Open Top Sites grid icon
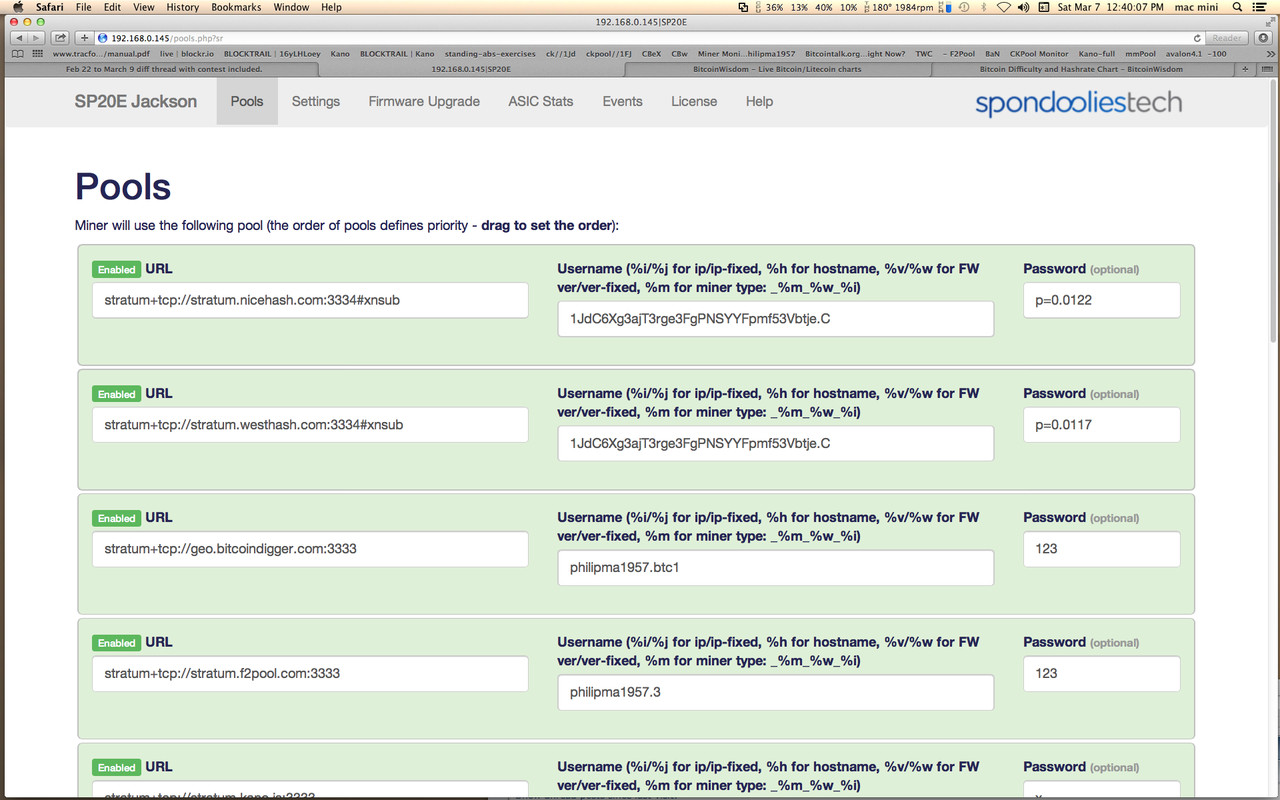Viewport: 1280px width, 800px height. [38, 54]
